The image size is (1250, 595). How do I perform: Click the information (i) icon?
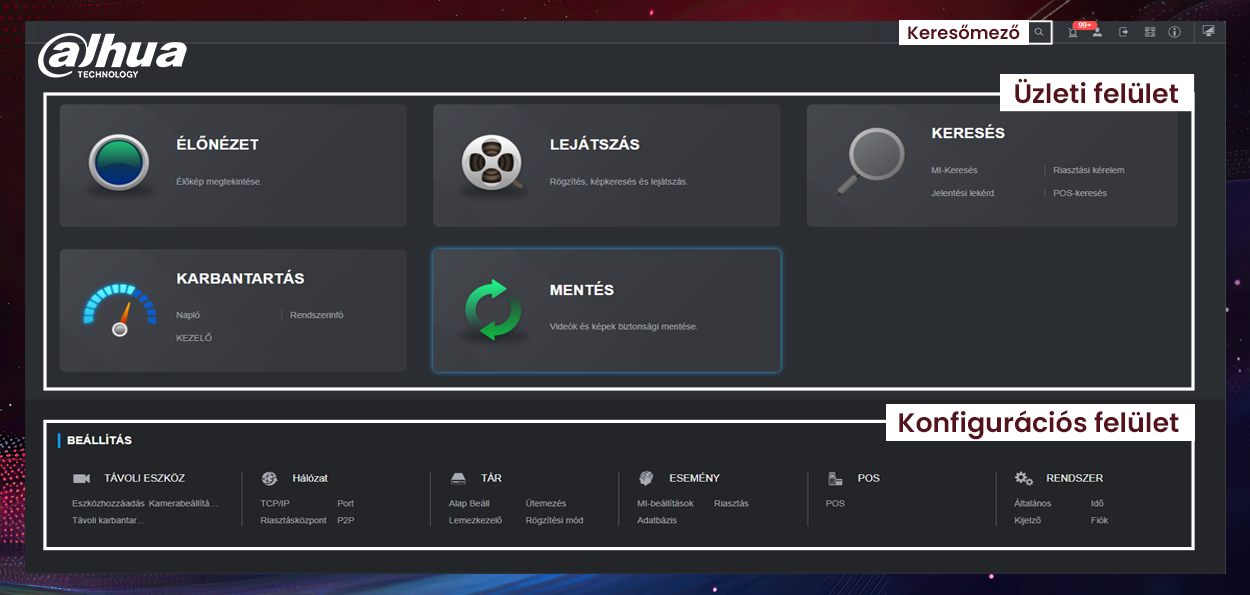(x=1175, y=33)
